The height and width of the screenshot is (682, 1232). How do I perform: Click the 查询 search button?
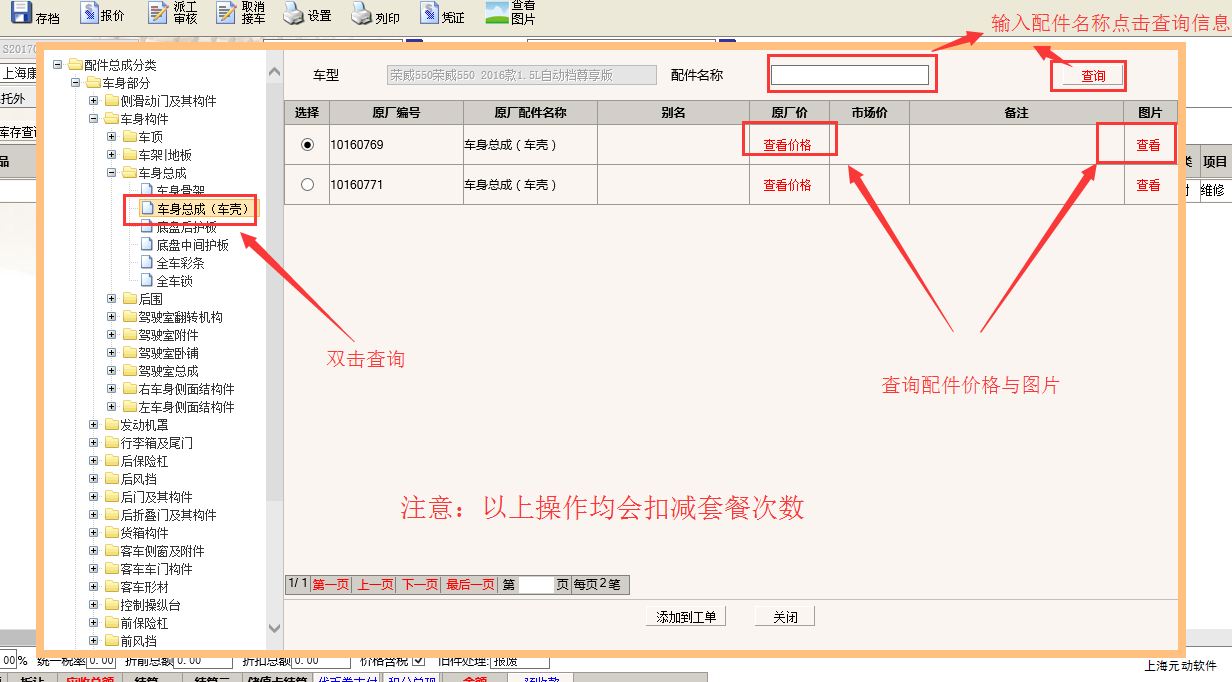click(x=1092, y=76)
